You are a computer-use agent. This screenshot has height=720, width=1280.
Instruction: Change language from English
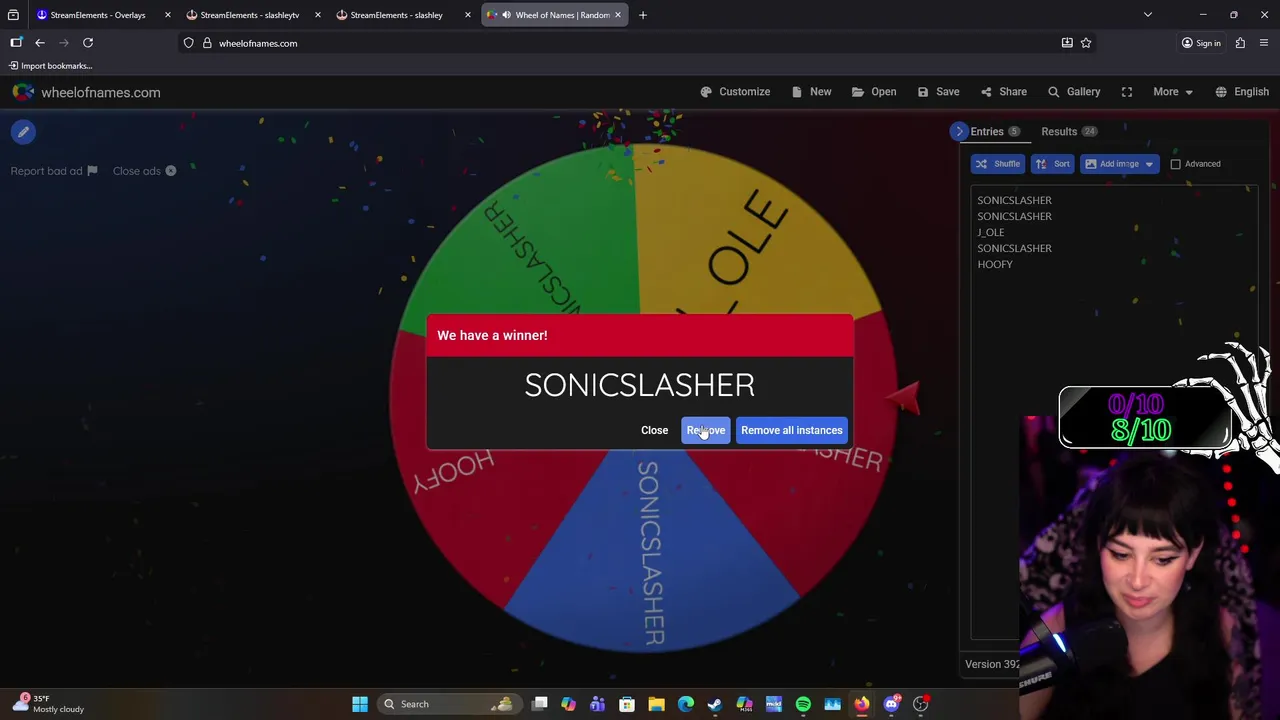coord(1242,92)
